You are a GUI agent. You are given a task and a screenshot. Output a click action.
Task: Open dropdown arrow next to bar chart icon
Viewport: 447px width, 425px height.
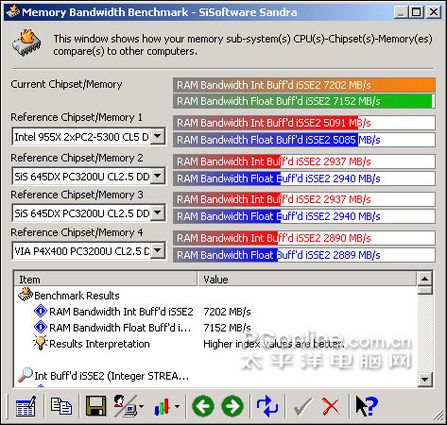point(177,407)
